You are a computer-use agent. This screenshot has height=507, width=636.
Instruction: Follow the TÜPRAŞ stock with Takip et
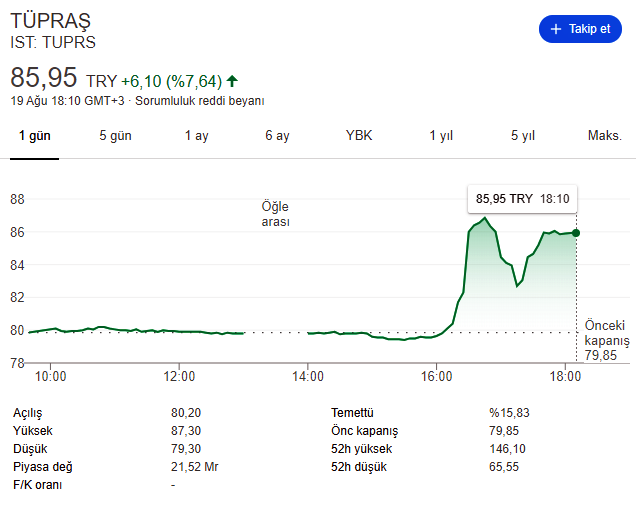pyautogui.click(x=580, y=29)
